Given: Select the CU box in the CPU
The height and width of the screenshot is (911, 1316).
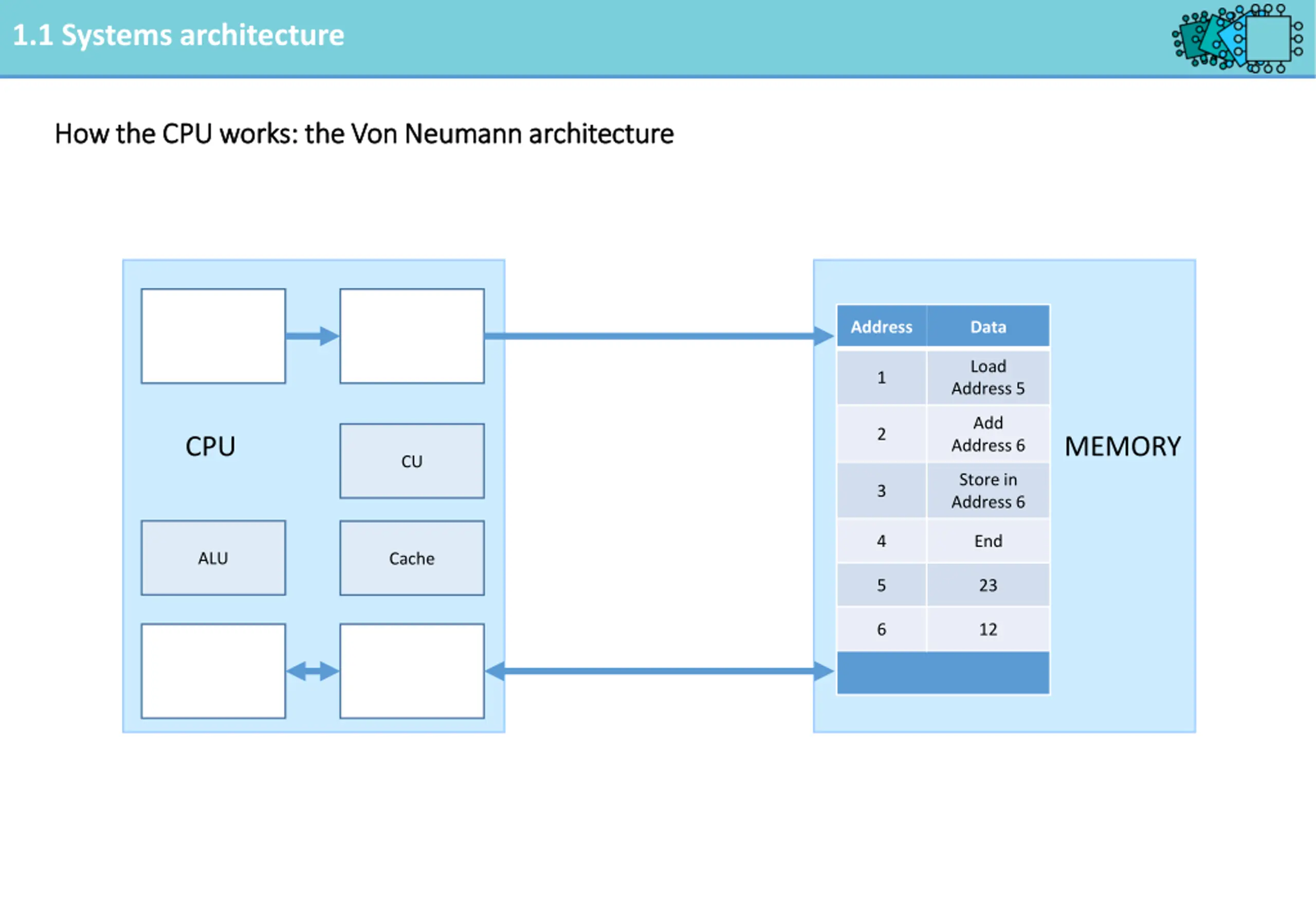Looking at the screenshot, I should (x=412, y=461).
